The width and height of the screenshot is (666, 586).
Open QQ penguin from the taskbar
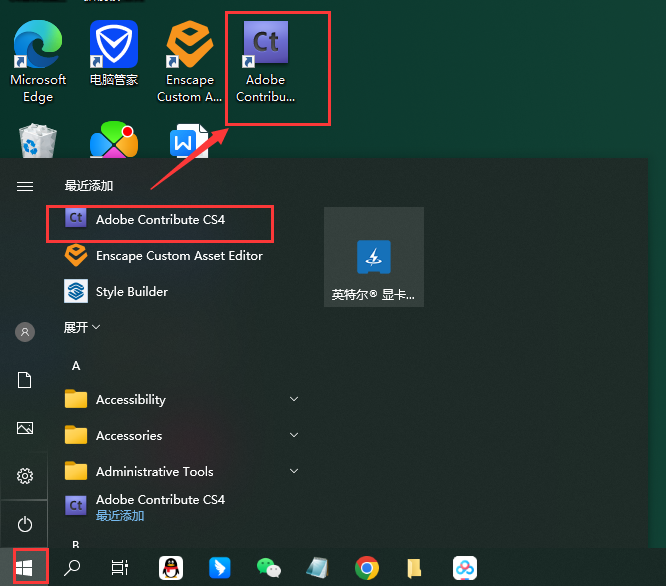click(171, 568)
